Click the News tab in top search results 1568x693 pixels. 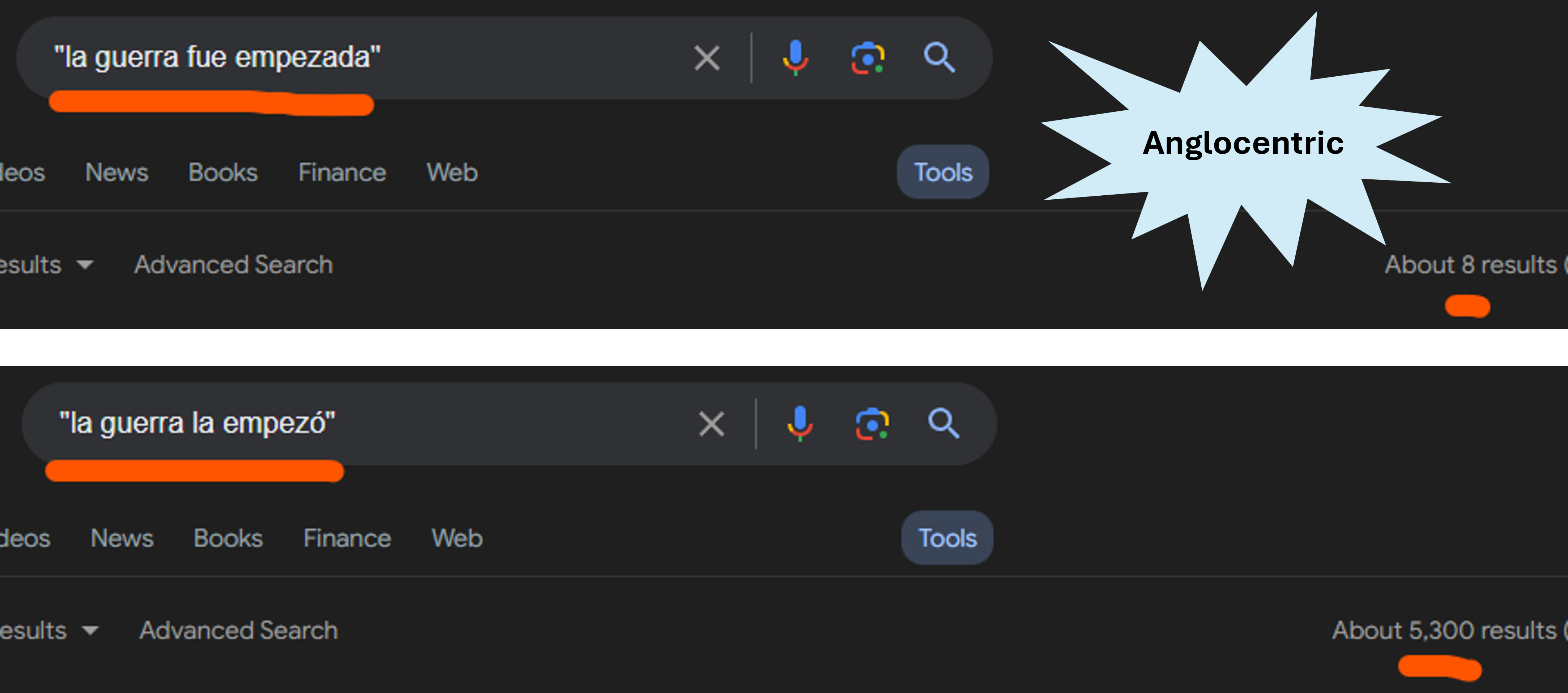coord(113,173)
